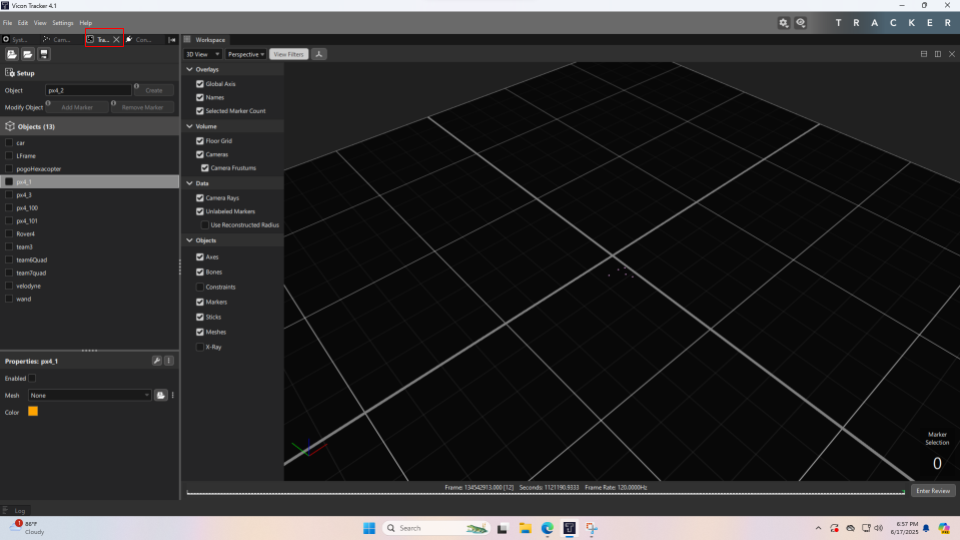Open the Settings menu
The height and width of the screenshot is (540, 960).
(x=62, y=23)
